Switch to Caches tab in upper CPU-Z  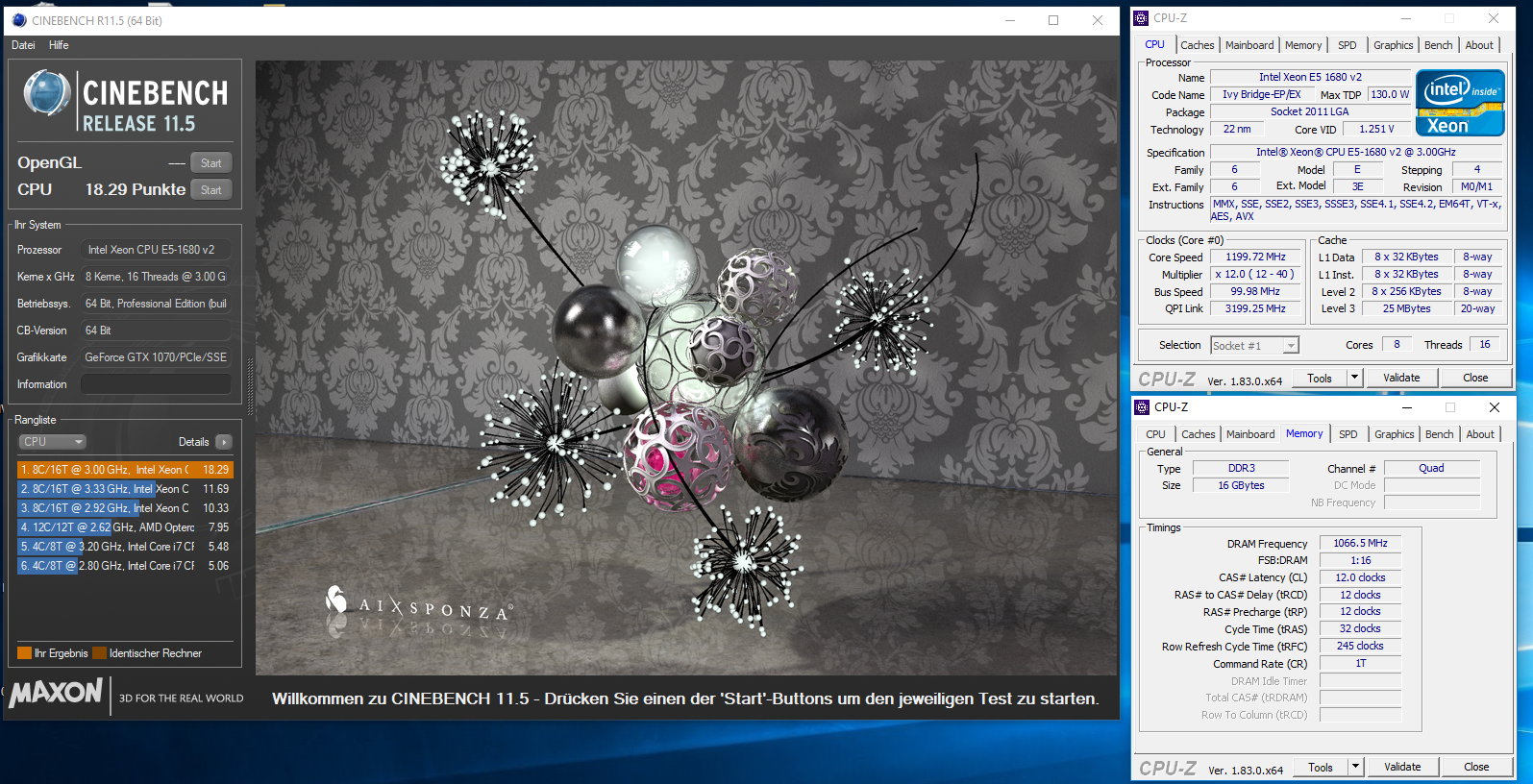tap(1197, 45)
